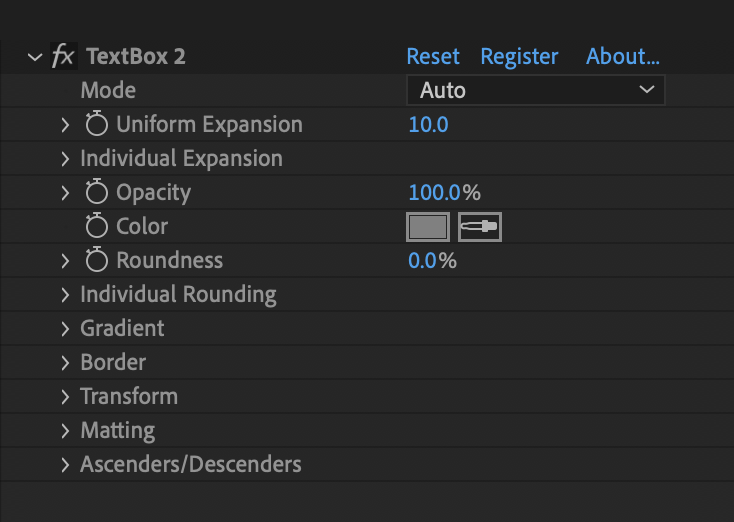Click the Reset link
The width and height of the screenshot is (734, 522).
433,56
